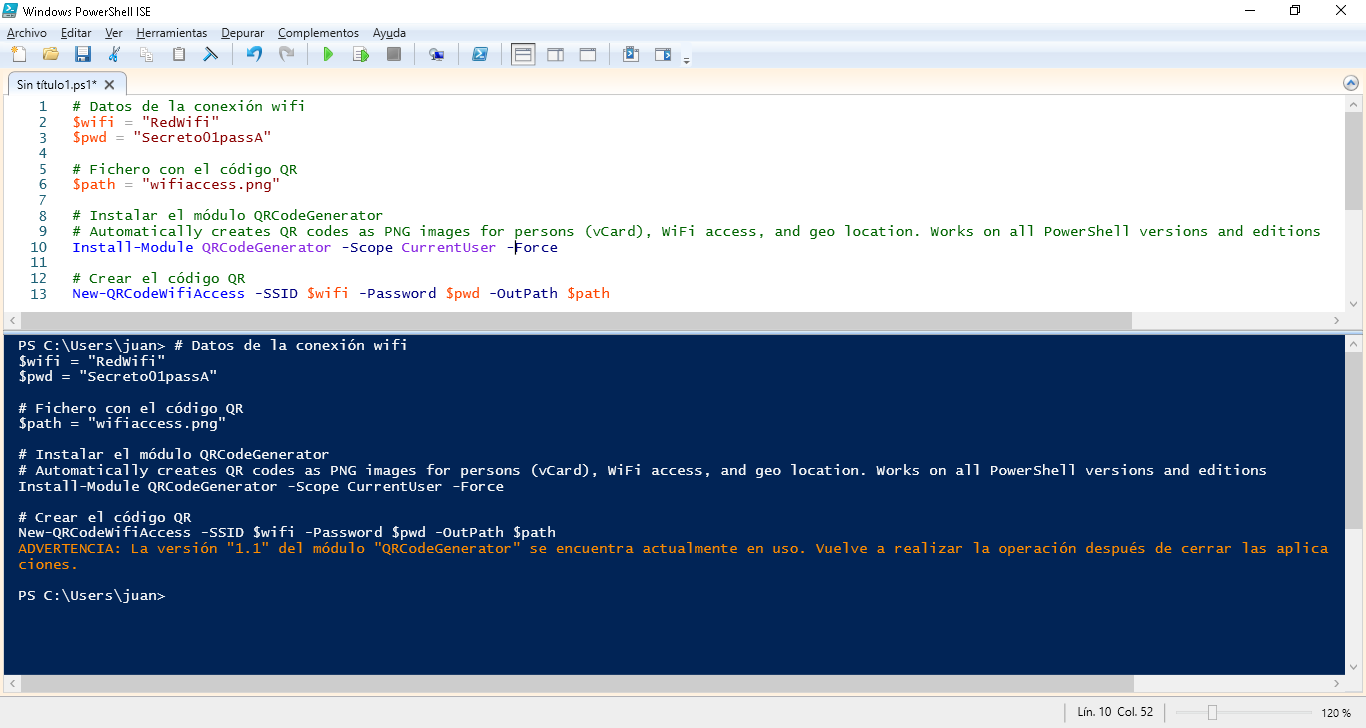This screenshot has width=1366, height=728.
Task: Click the script pane horizontal scrollbar right arrow
Action: click(1337, 321)
